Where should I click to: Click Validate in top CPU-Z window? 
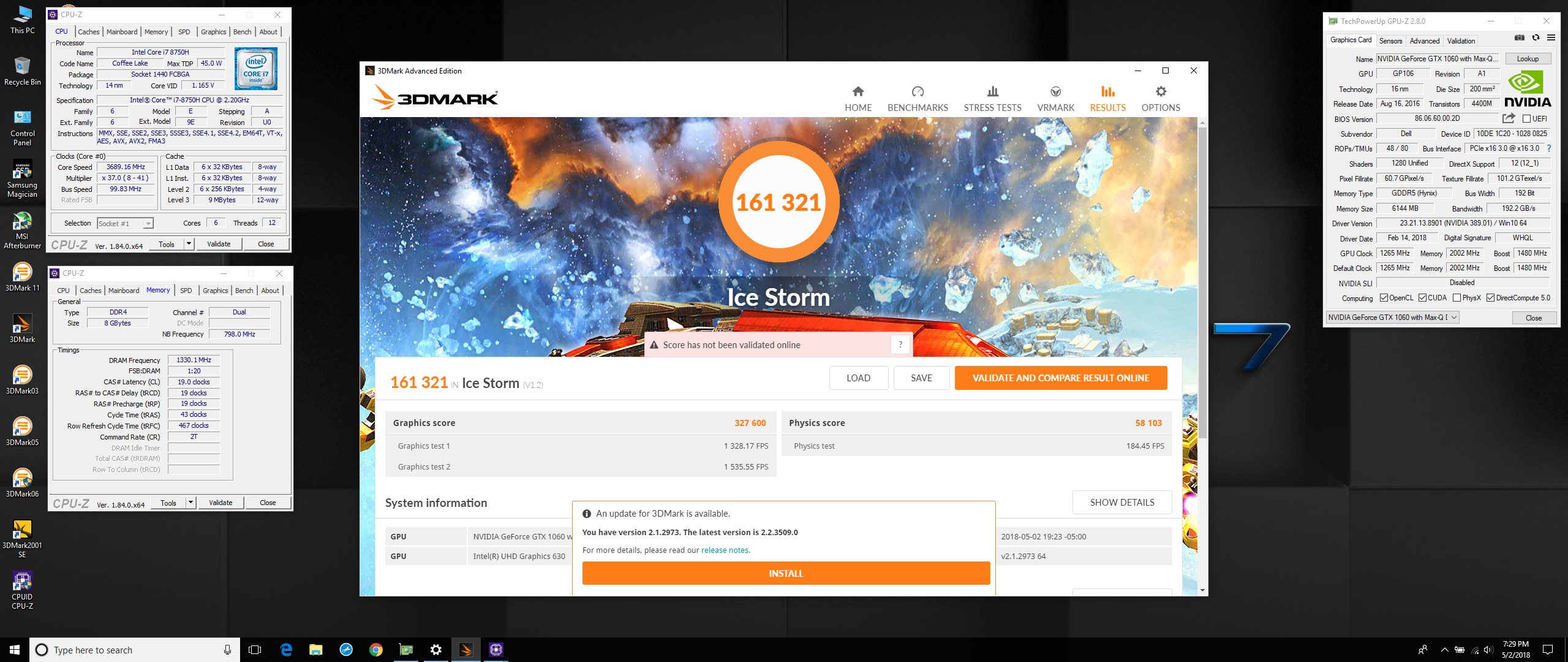219,244
